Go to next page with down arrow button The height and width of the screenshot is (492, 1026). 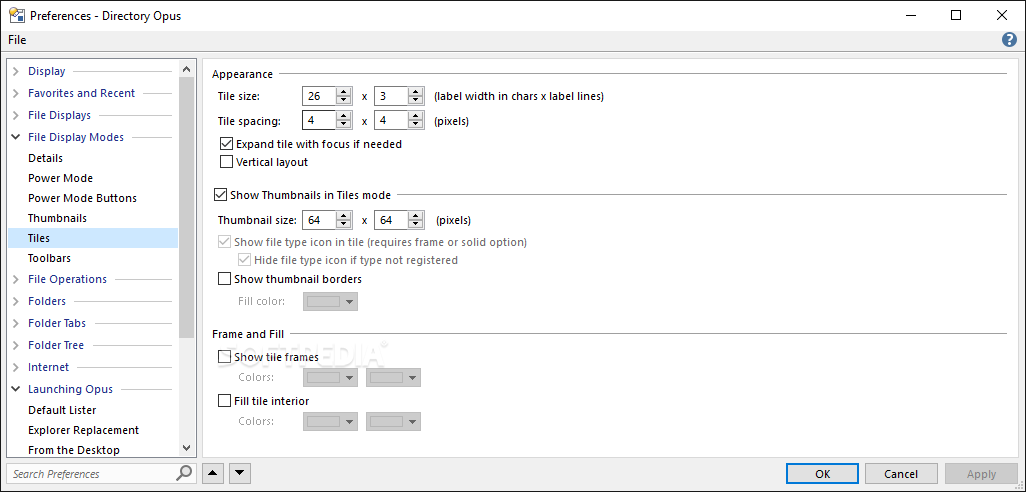pyautogui.click(x=239, y=473)
